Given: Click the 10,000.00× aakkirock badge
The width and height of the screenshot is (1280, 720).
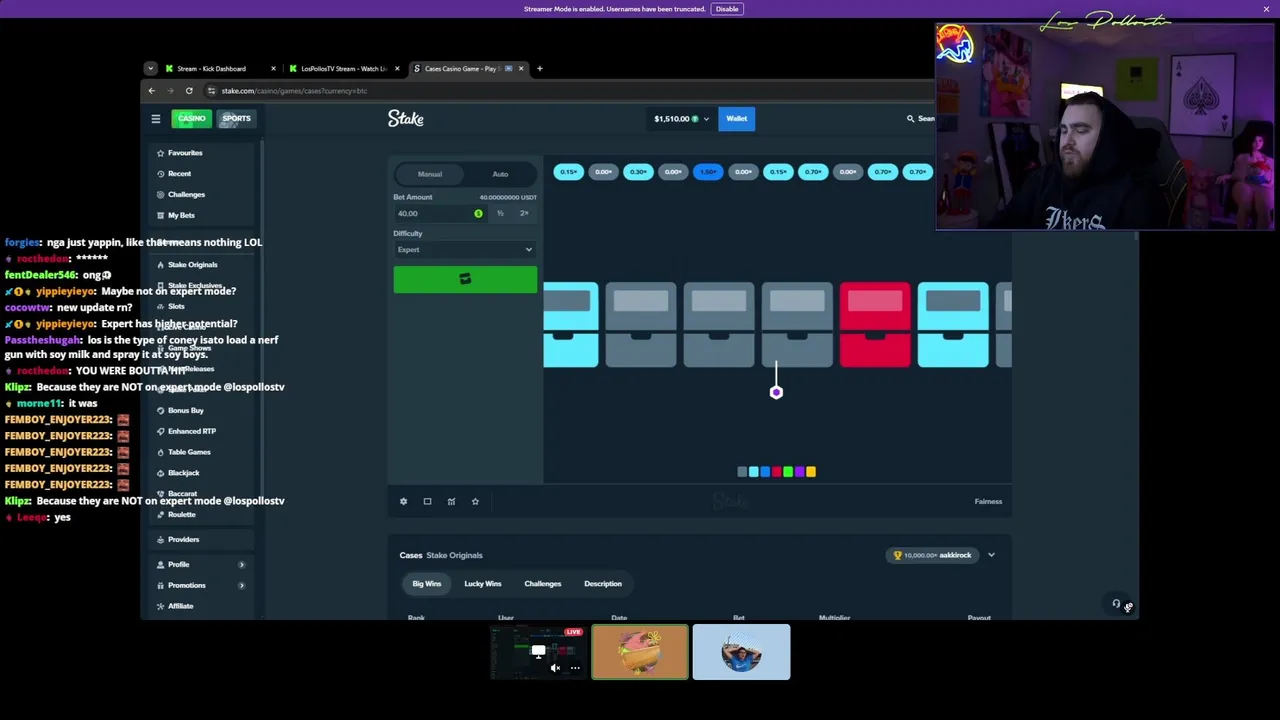Looking at the screenshot, I should (x=934, y=555).
